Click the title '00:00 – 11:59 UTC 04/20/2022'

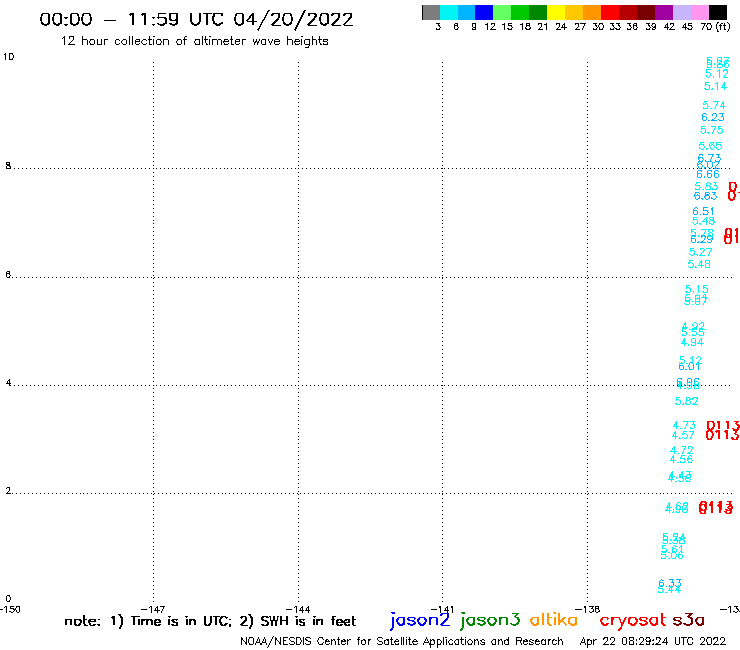coord(196,20)
